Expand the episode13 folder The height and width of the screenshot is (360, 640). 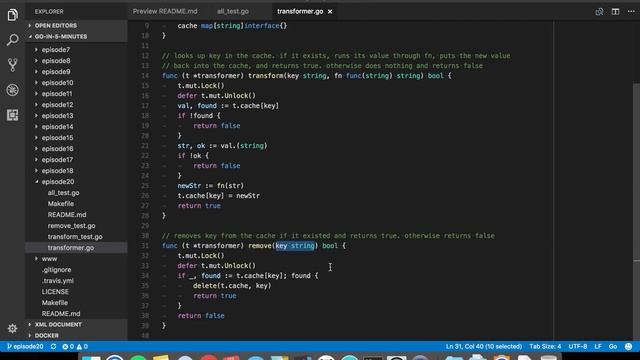coord(76,116)
